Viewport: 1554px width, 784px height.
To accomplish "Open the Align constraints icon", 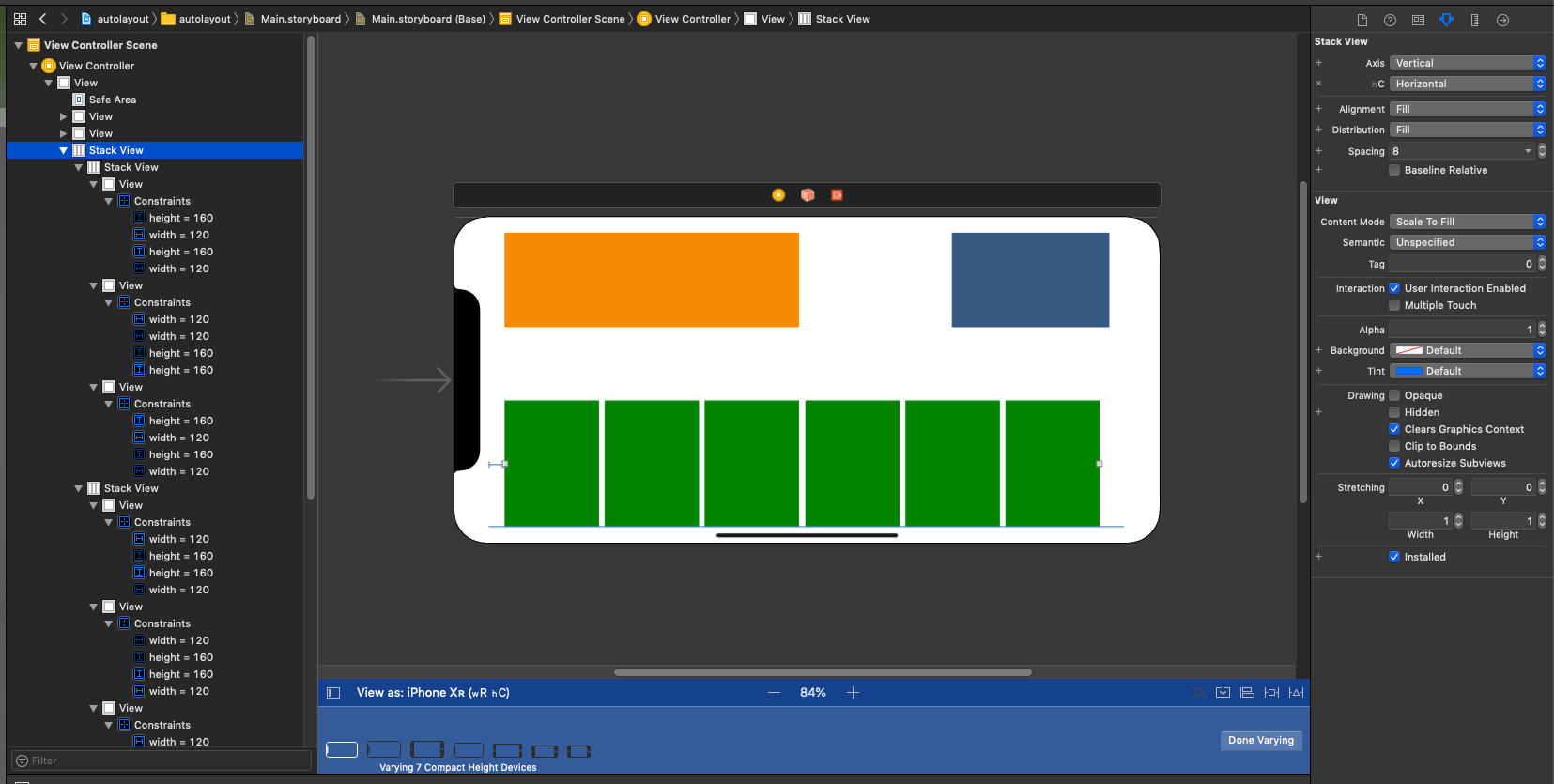I will (1247, 693).
